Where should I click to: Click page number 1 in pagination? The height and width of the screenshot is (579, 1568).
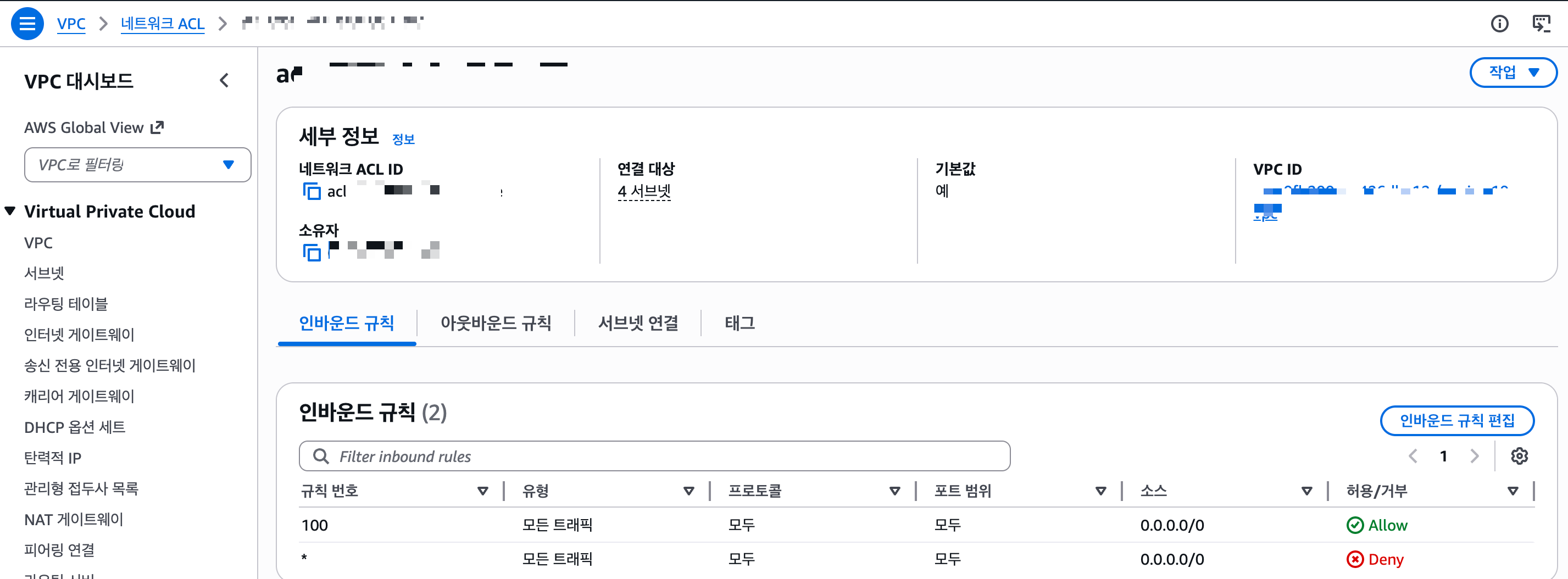1443,456
